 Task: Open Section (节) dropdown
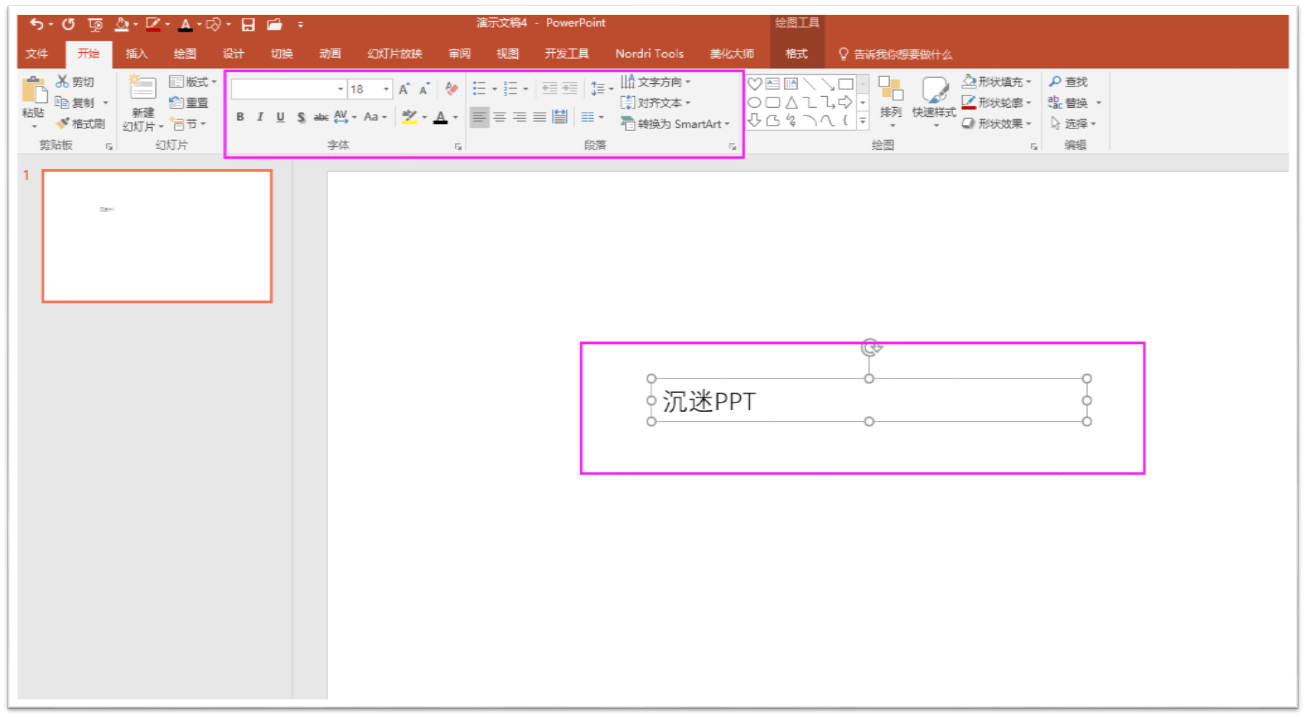tap(187, 124)
